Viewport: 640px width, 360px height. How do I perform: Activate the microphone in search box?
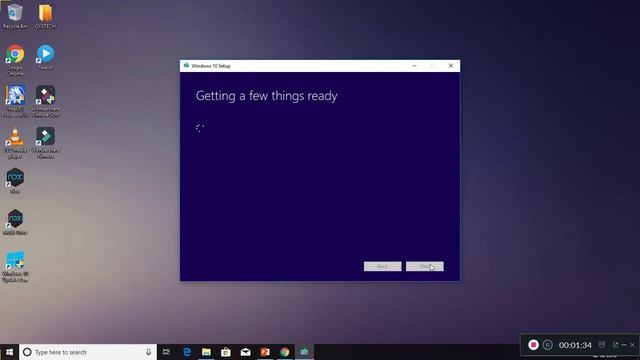pos(148,352)
